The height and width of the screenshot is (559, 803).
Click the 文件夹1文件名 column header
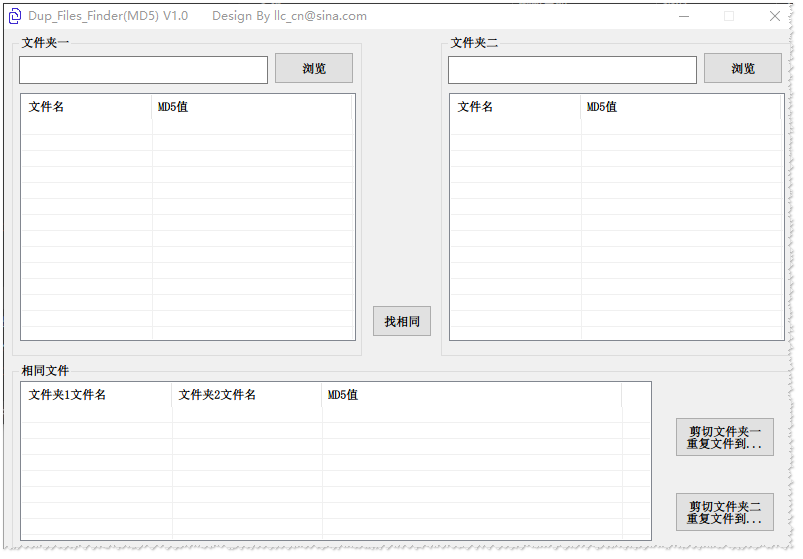click(97, 395)
